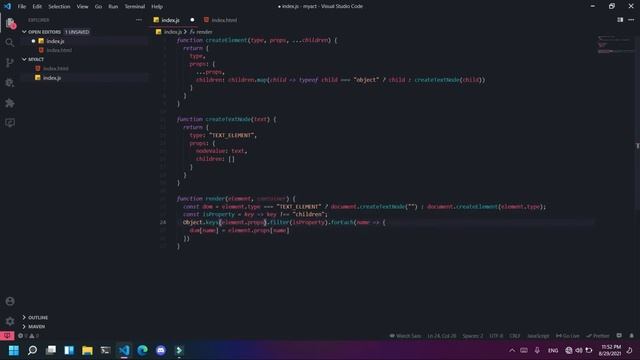The image size is (640, 360).
Task: Open the clock and date in the taskbar
Action: (x=611, y=350)
